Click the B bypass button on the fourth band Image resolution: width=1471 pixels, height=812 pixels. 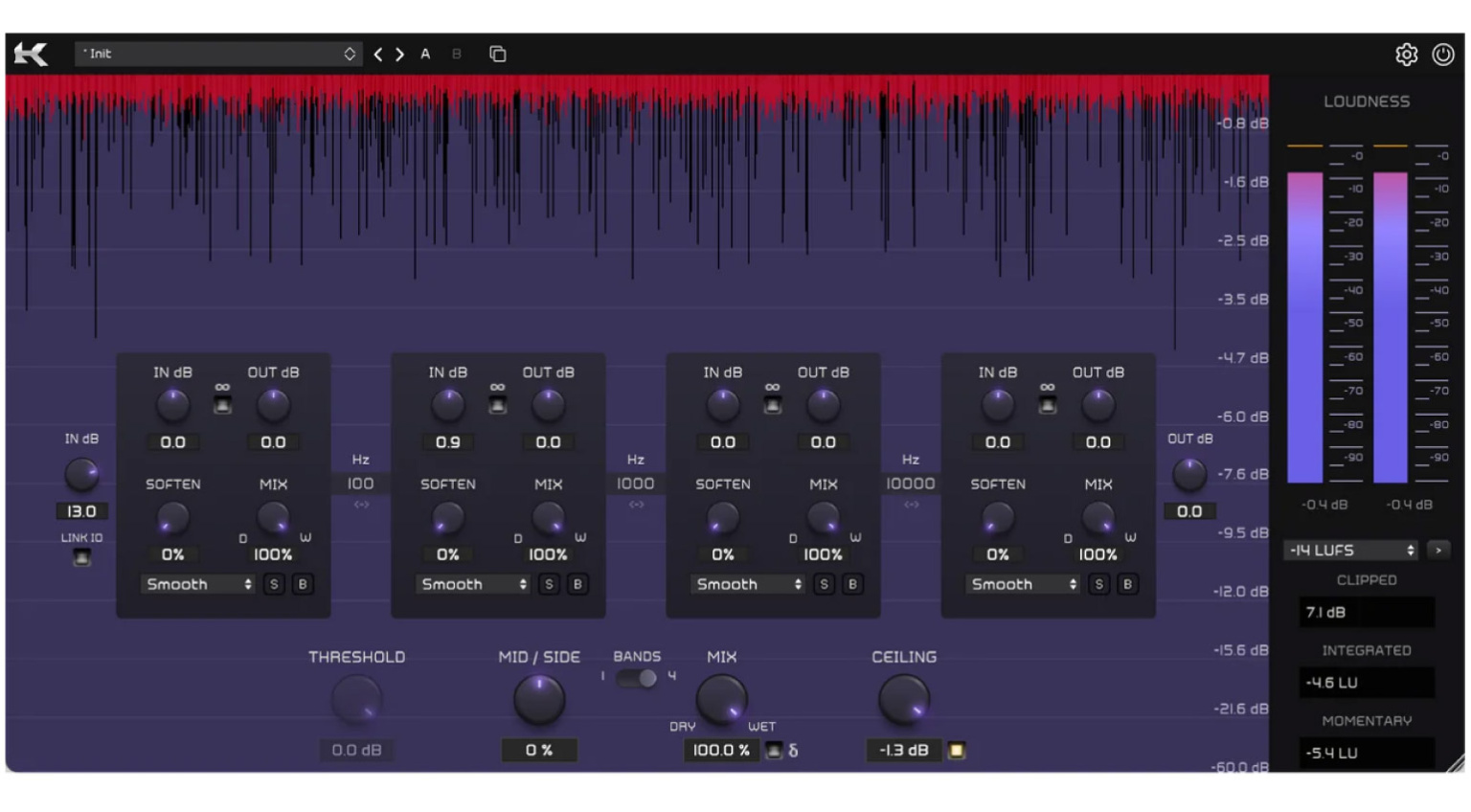(1127, 584)
